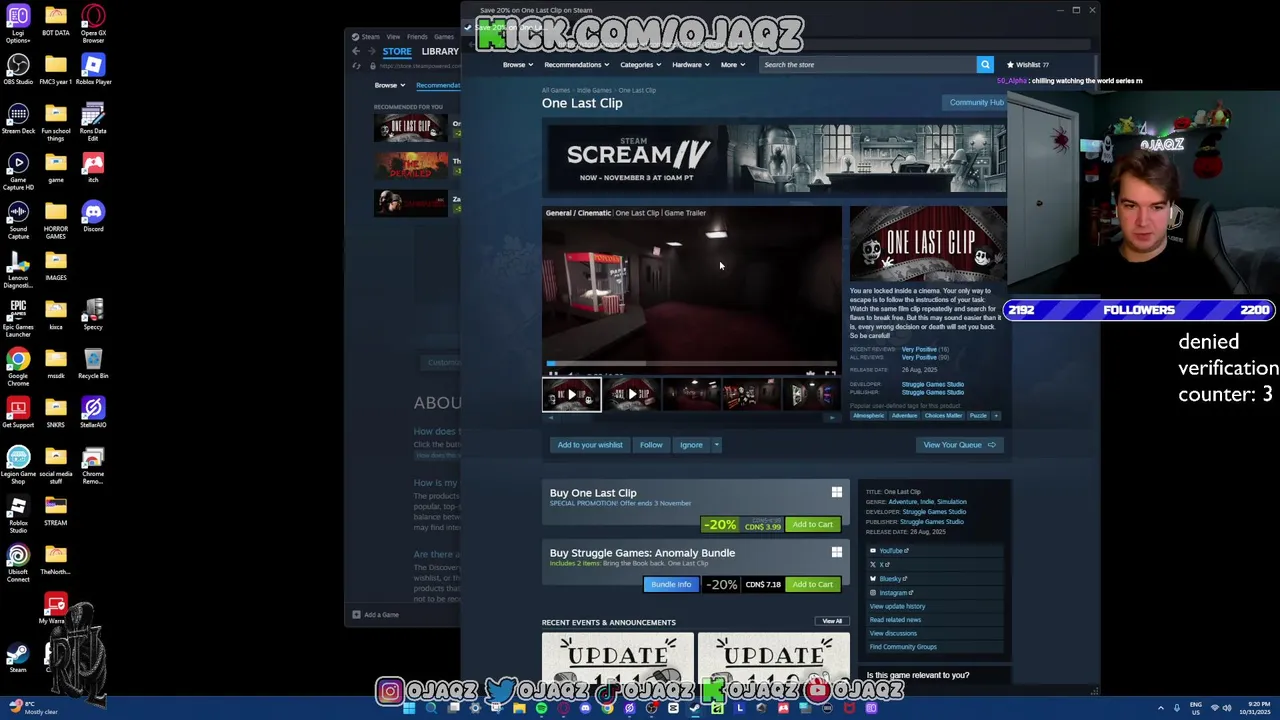This screenshot has height=720, width=1280.
Task: Open the Struggle Games Studio developer link
Action: (933, 385)
